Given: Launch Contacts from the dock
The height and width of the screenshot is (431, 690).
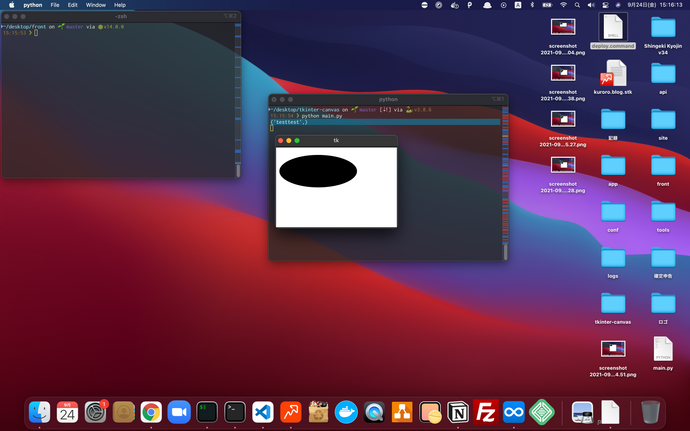Looking at the screenshot, I should [124, 413].
